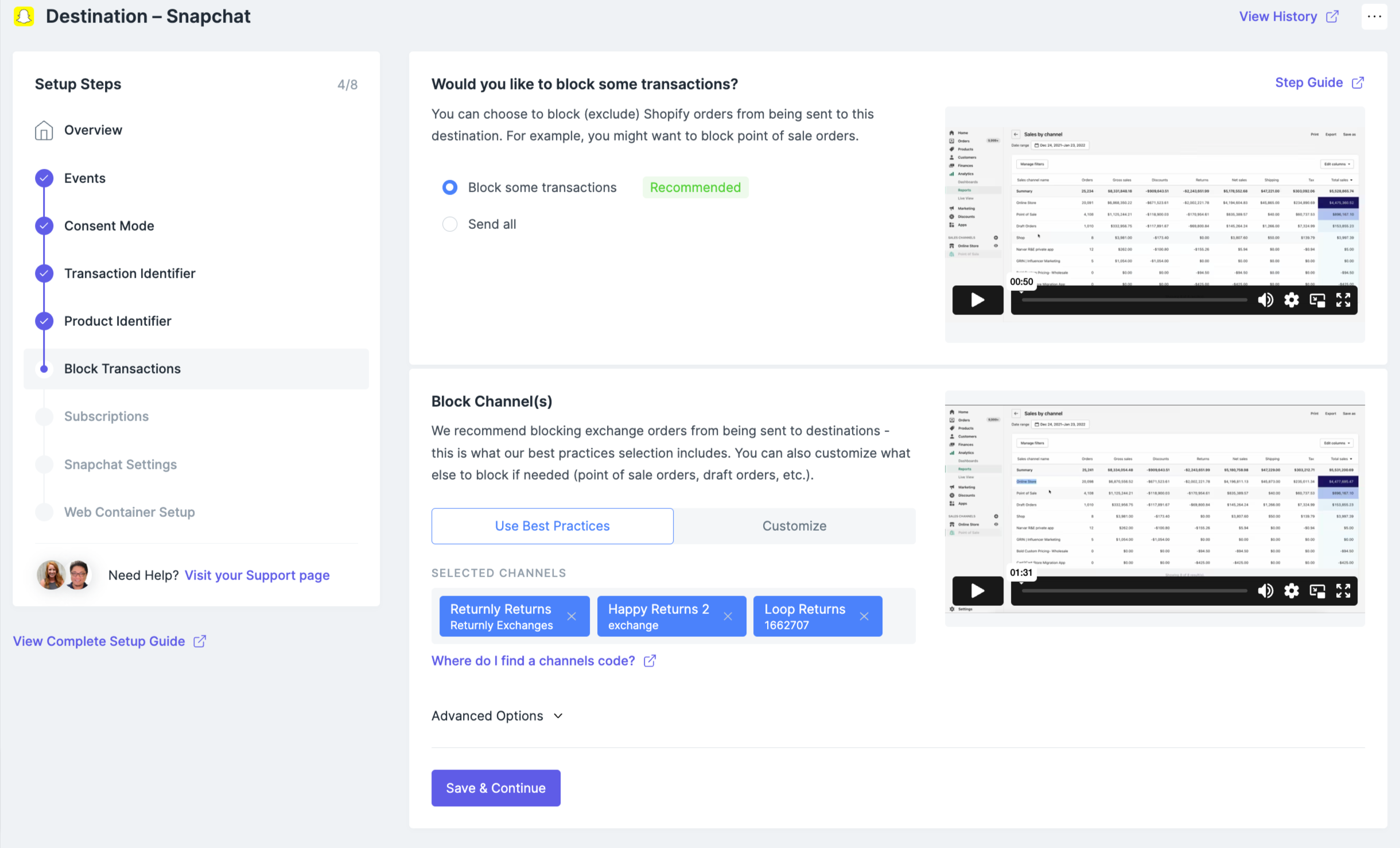Go to the Consent Mode step

[x=109, y=226]
